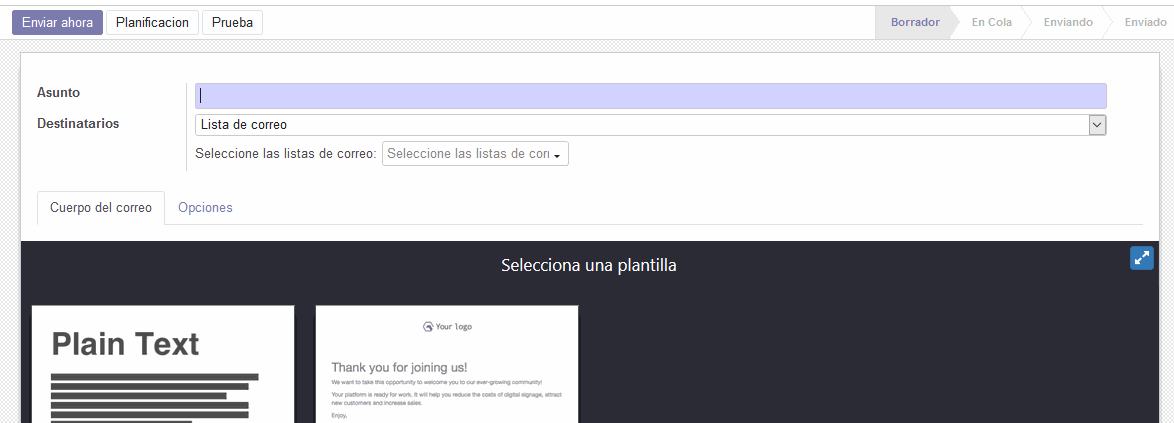Expand the mailing lists selection dropdown
This screenshot has width=1174, height=423.
pos(475,154)
